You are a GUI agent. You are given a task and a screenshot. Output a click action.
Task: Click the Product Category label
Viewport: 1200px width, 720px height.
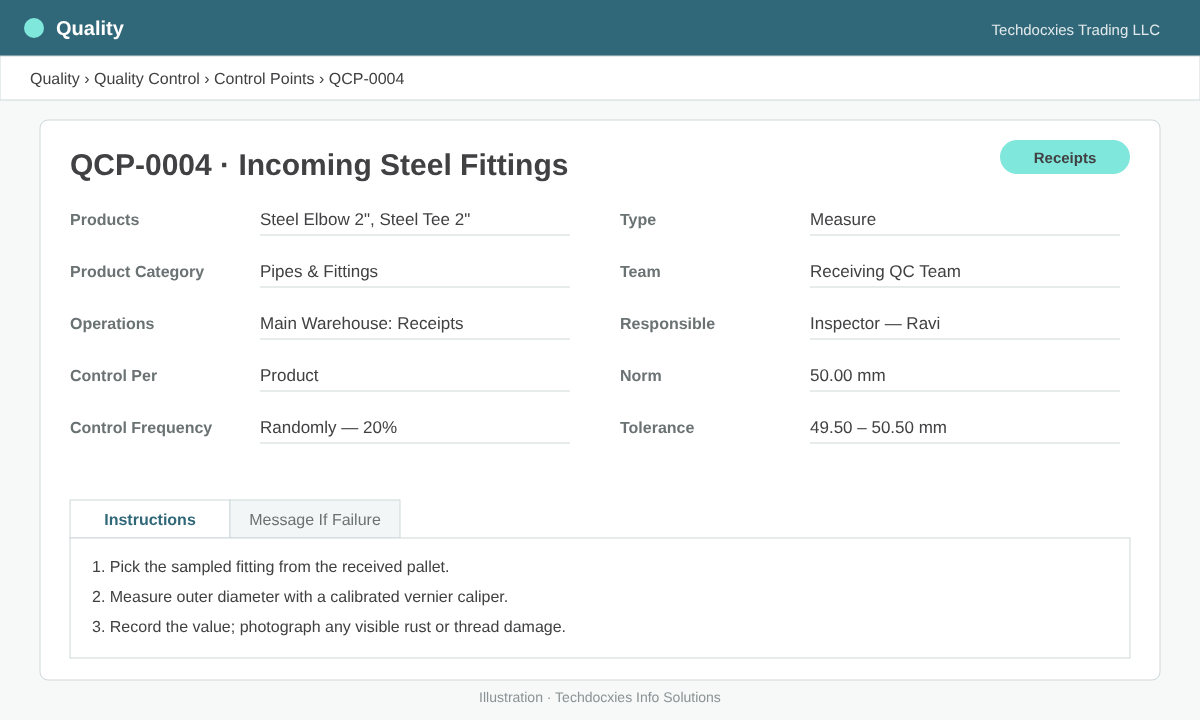point(137,272)
